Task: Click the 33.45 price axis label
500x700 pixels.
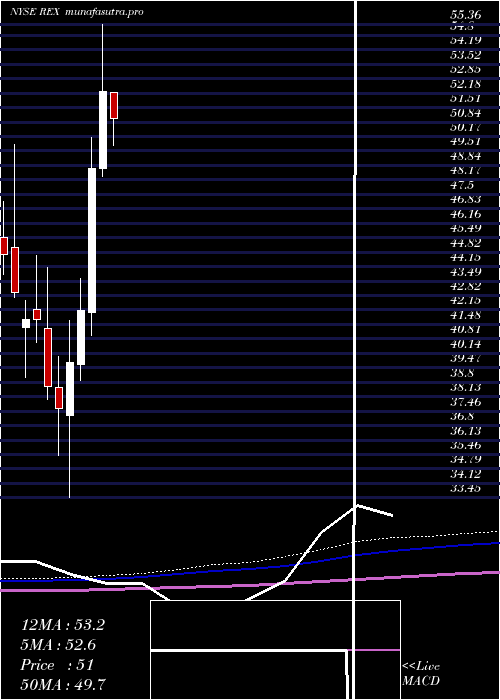Action: point(465,488)
